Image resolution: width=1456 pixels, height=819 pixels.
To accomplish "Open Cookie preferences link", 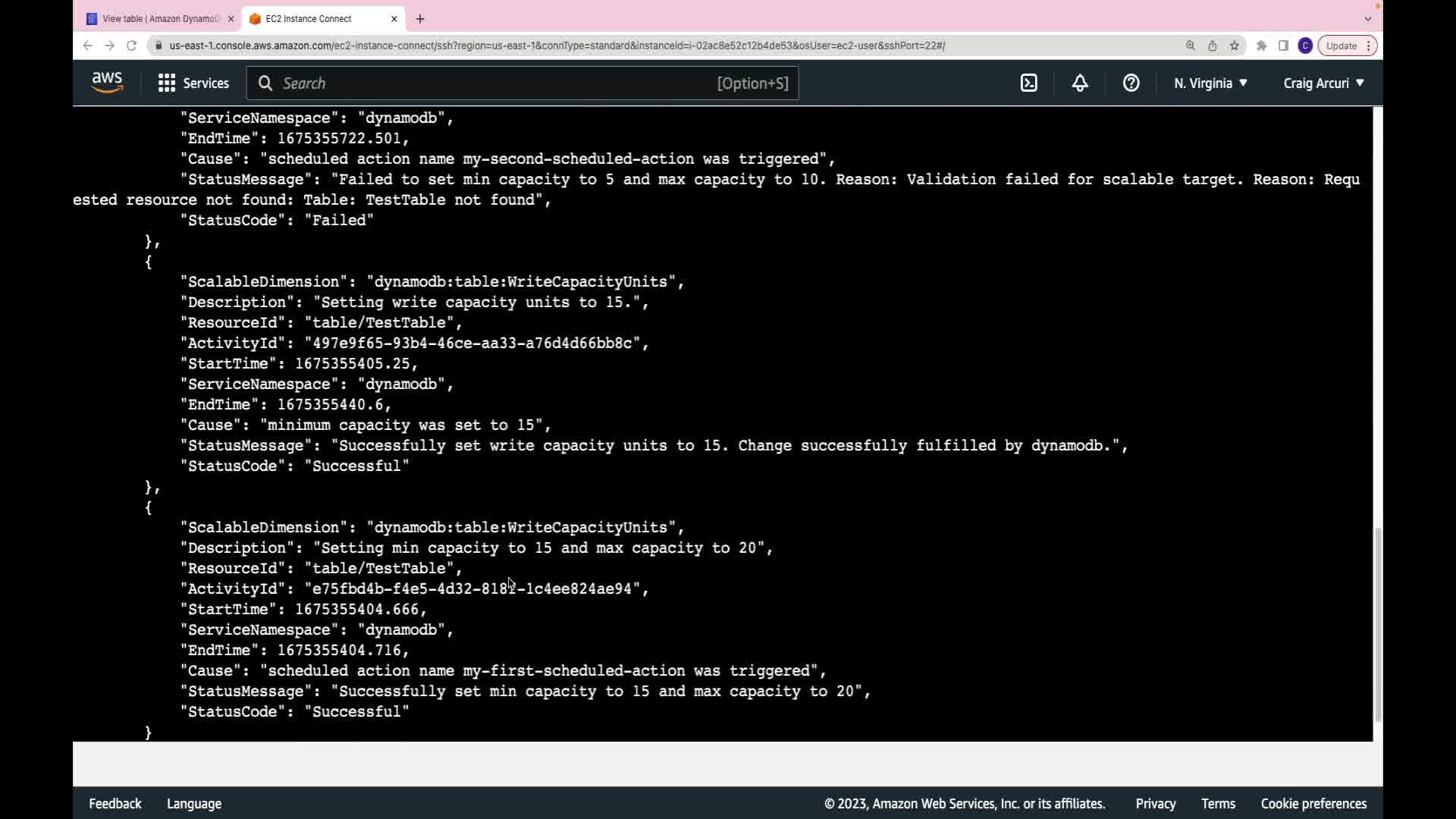I will (x=1313, y=804).
